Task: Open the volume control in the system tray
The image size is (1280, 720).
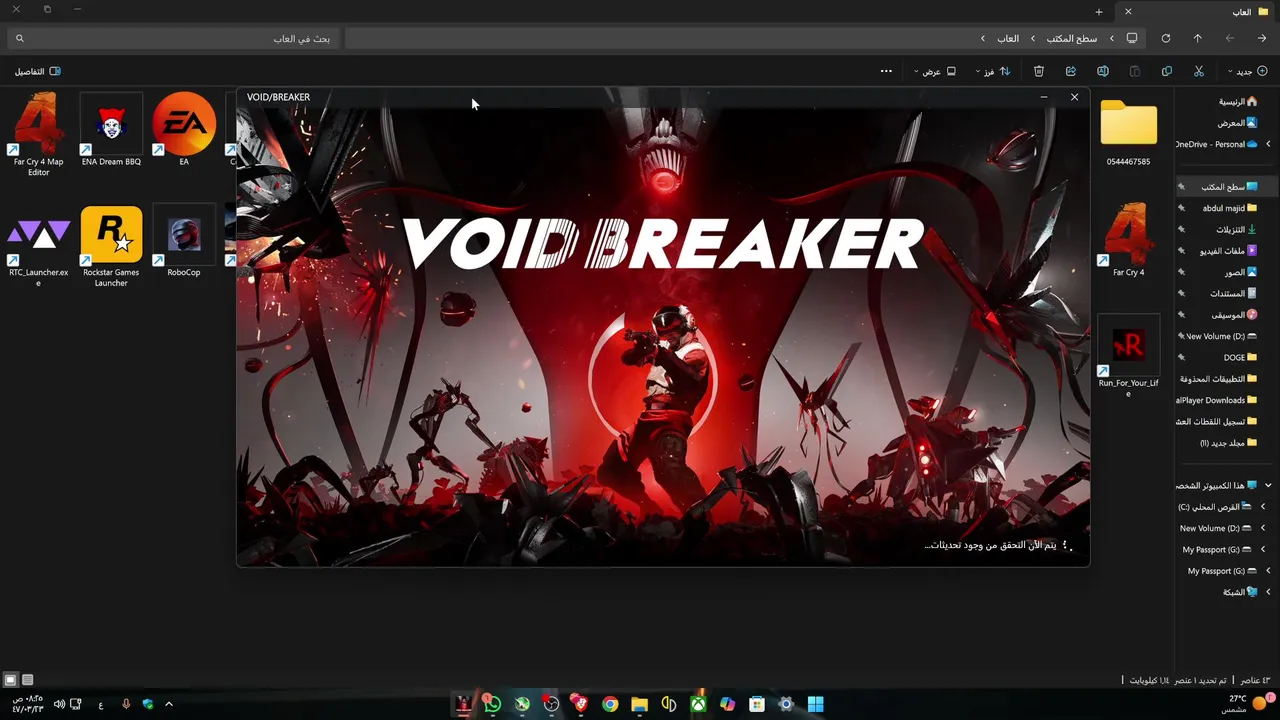Action: pos(59,704)
